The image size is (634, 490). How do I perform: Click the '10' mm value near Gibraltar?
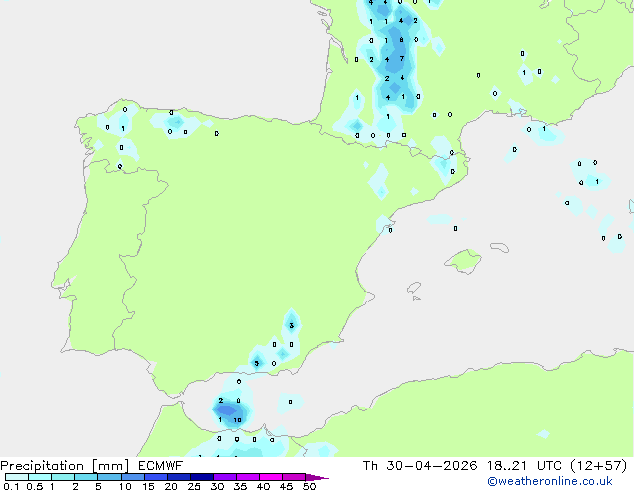[x=237, y=420]
